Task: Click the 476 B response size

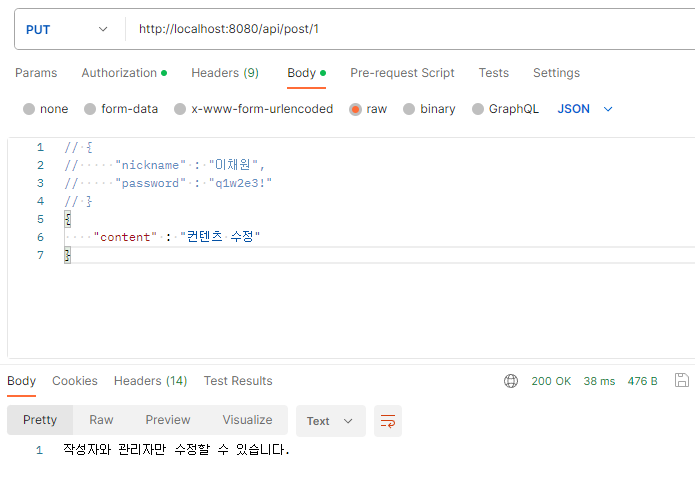Action: tap(642, 381)
